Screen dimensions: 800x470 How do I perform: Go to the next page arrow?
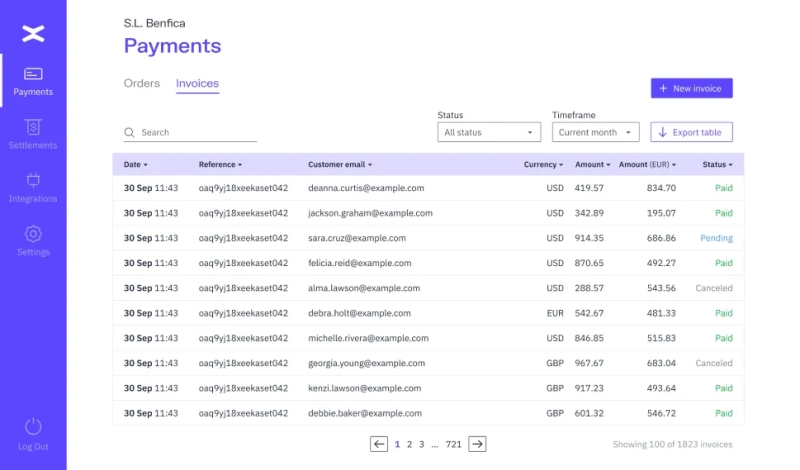(x=478, y=444)
